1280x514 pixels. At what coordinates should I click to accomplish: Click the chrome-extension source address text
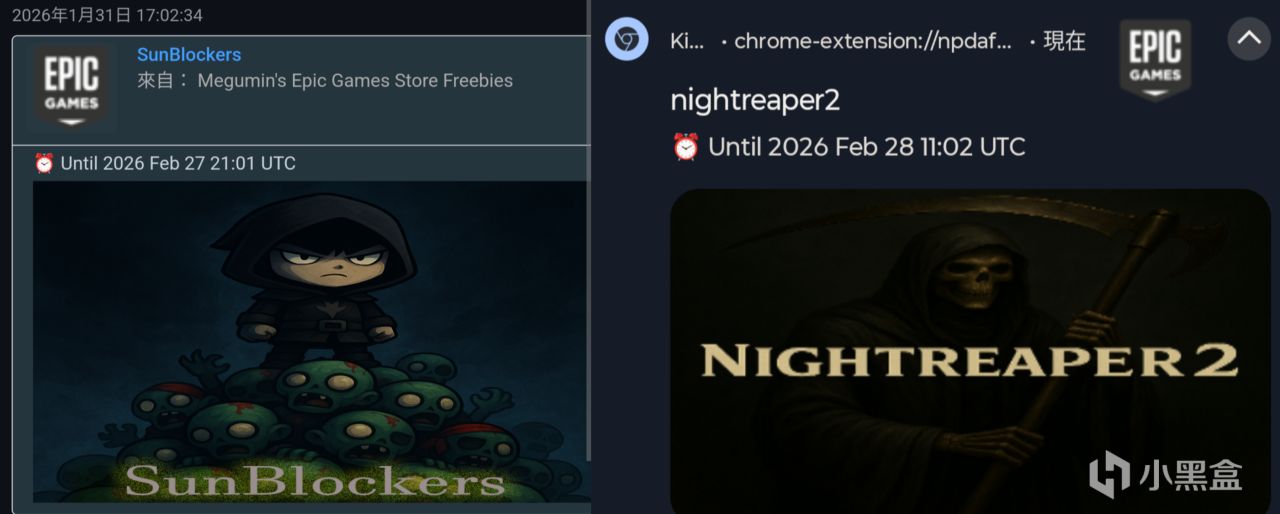tap(873, 41)
